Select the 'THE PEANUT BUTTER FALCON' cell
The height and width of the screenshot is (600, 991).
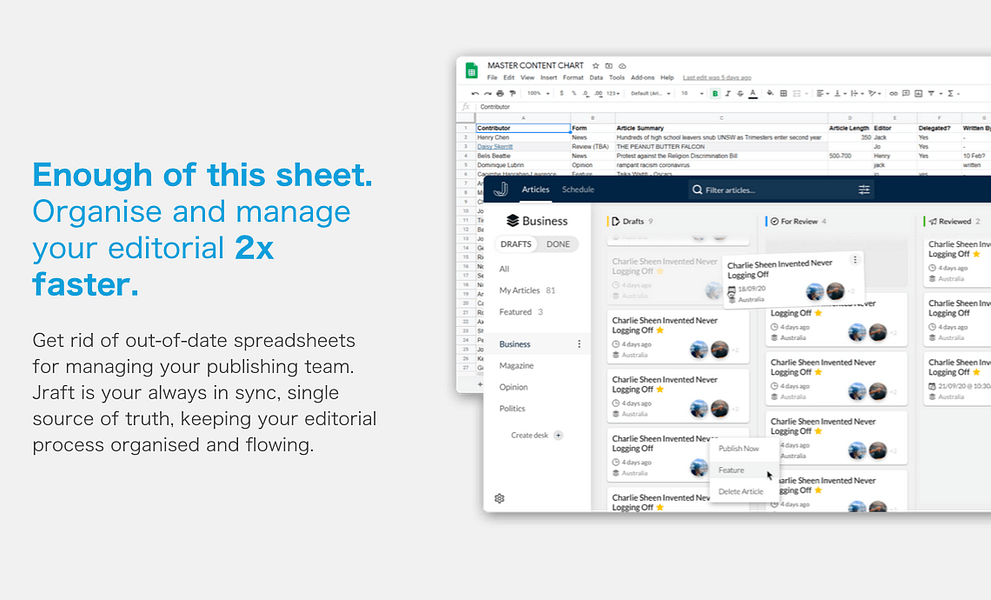tap(721, 147)
